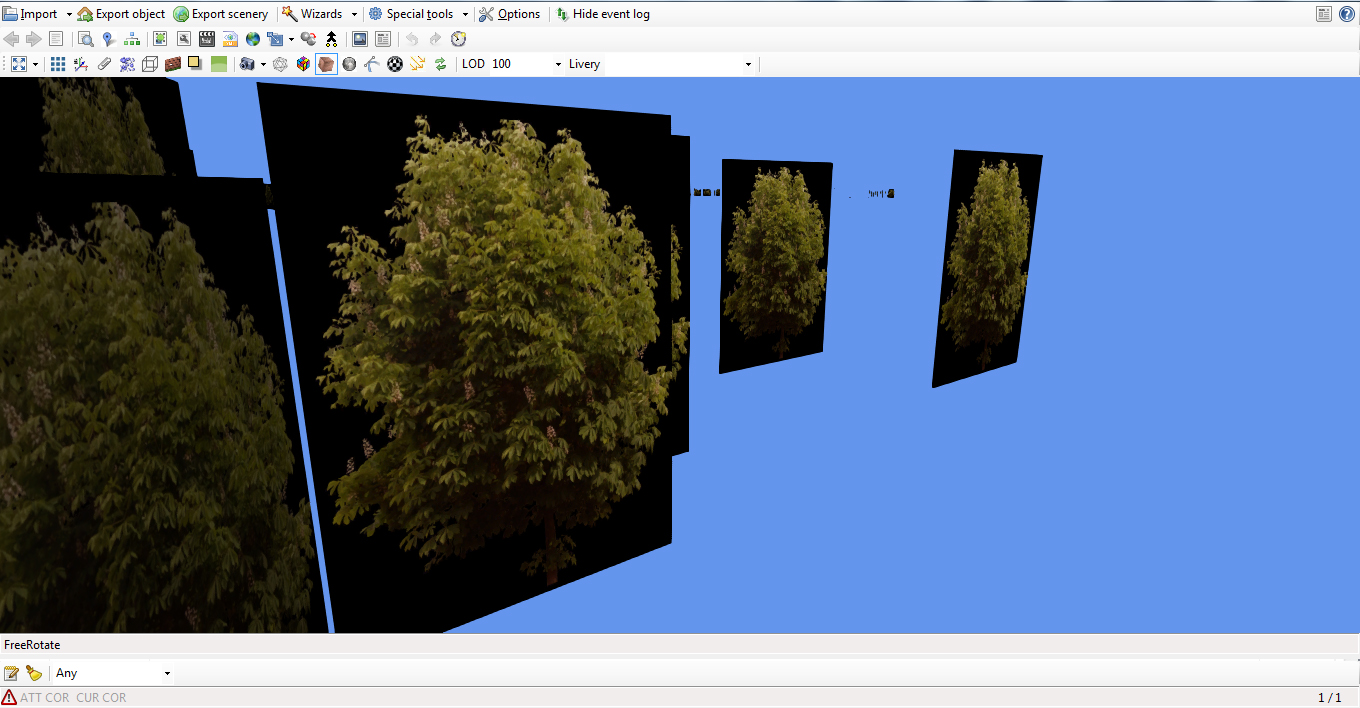The image size is (1360, 708).
Task: Click the hierarchy tree icon
Action: click(132, 39)
